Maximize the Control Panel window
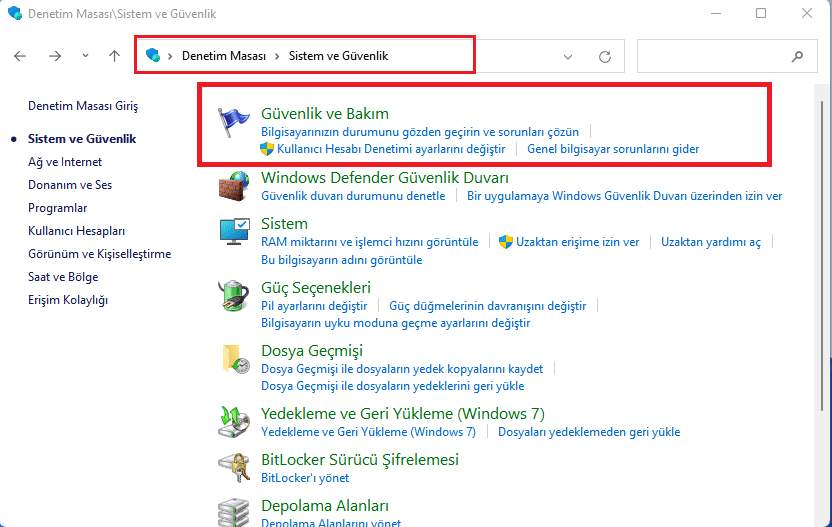This screenshot has height=527, width=832. 761,13
